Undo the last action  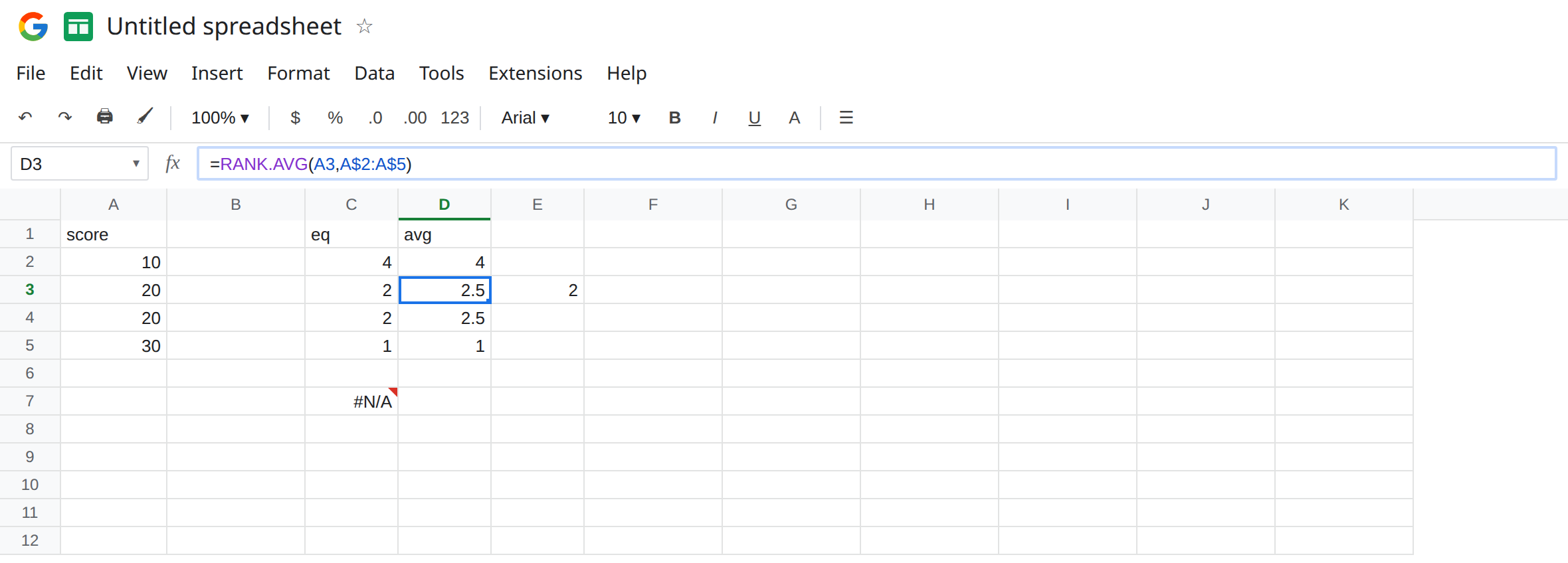(x=25, y=118)
